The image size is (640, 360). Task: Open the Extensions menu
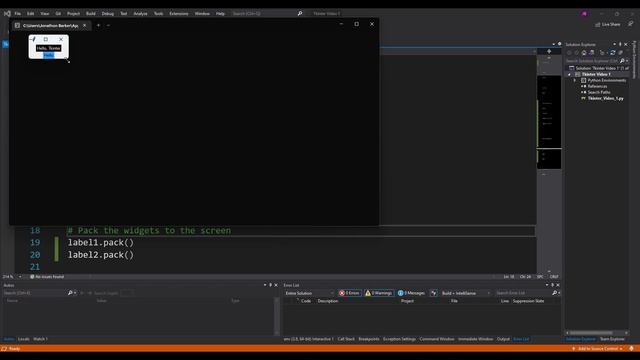179,13
